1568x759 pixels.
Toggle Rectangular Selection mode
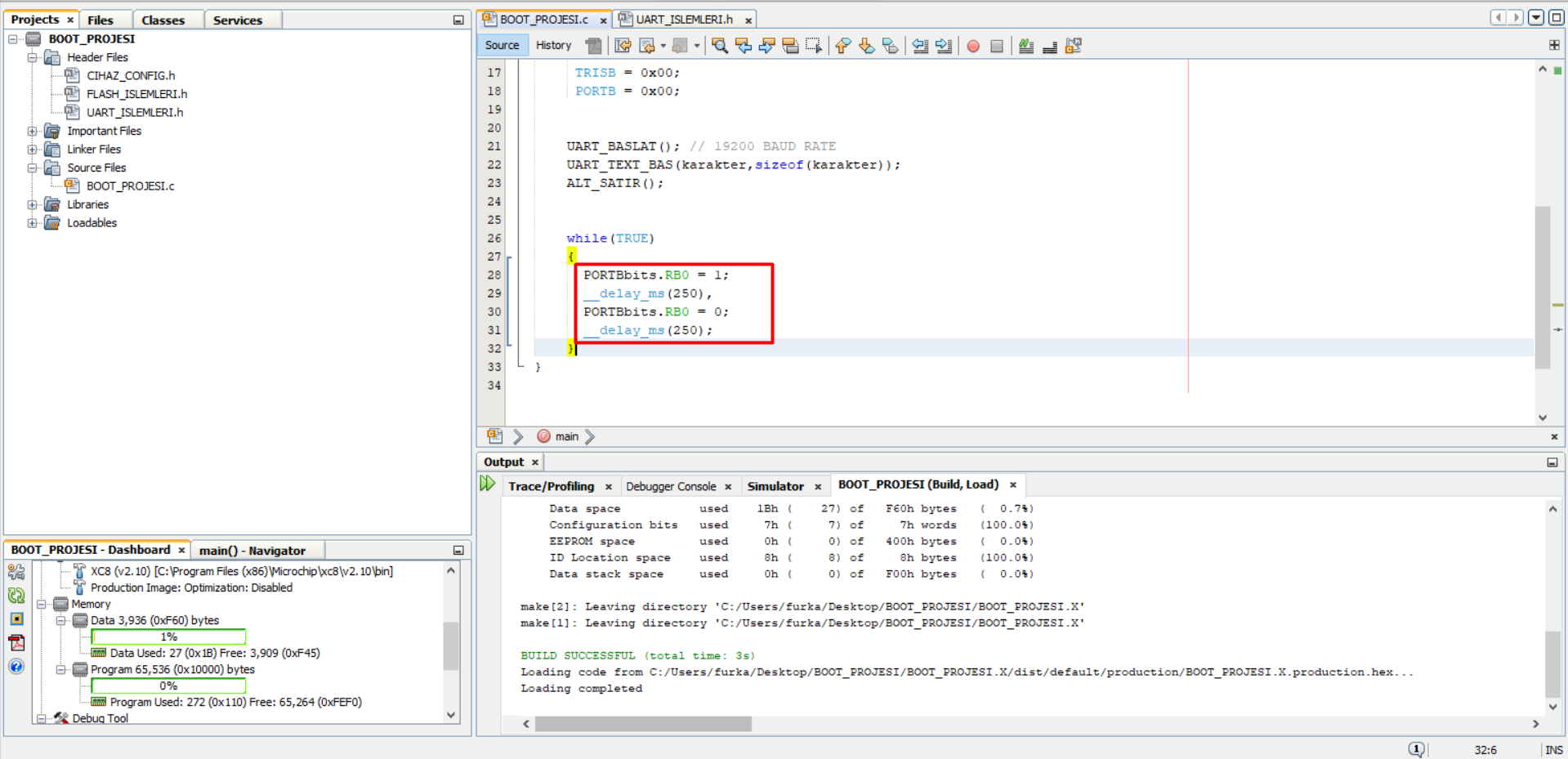coord(814,46)
